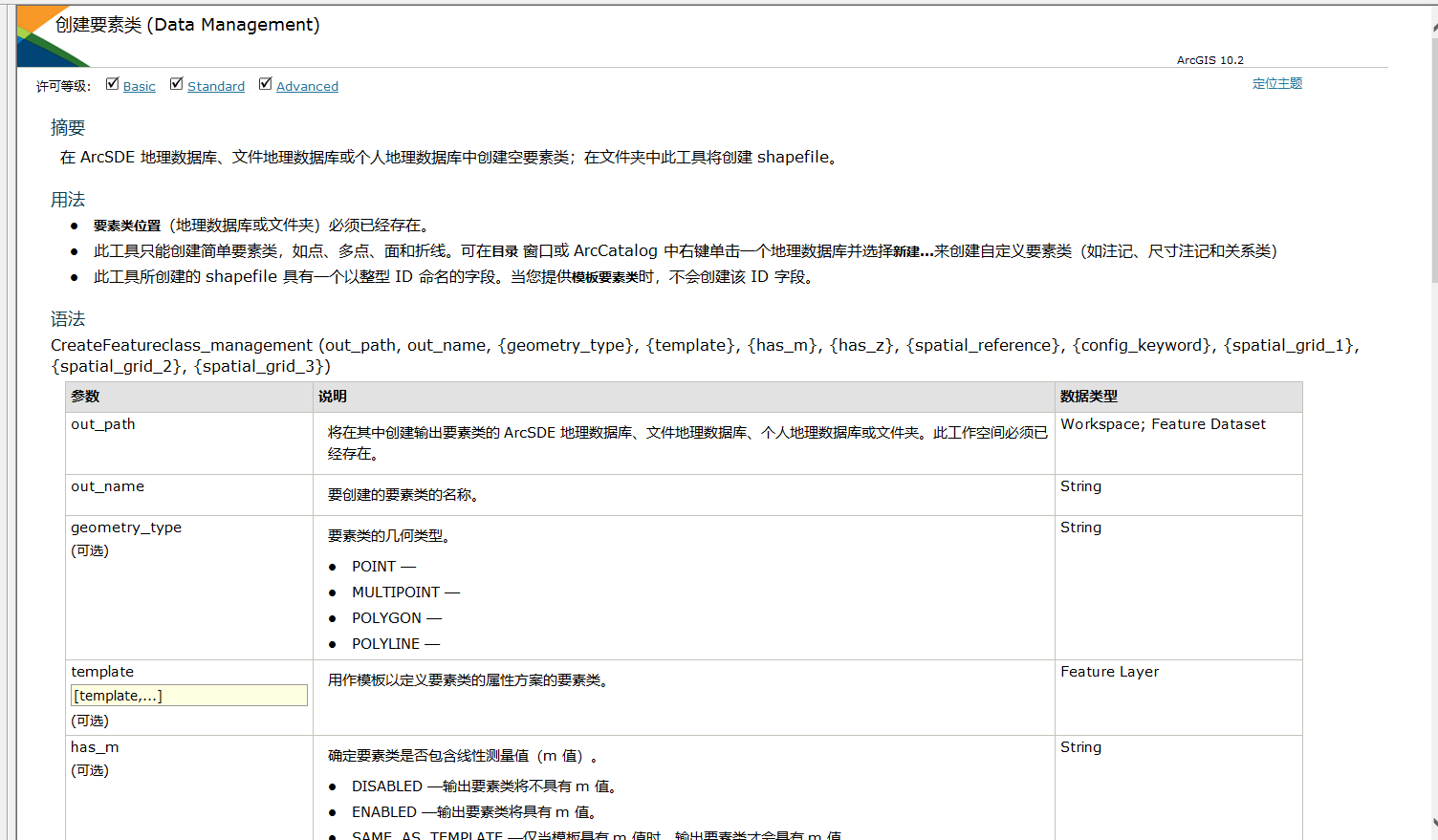Click the 数据类型 column header
1438x840 pixels.
click(1179, 397)
